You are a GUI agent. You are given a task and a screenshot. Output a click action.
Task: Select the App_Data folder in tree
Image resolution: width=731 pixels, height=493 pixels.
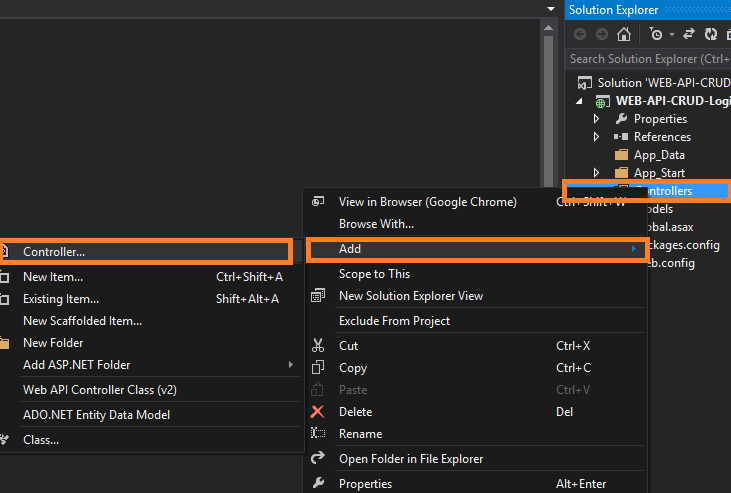pos(659,155)
